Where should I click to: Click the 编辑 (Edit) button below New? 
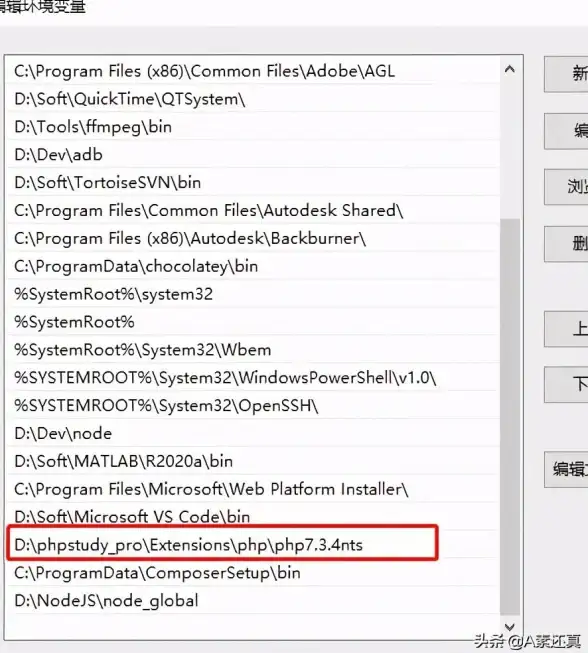click(x=566, y=131)
